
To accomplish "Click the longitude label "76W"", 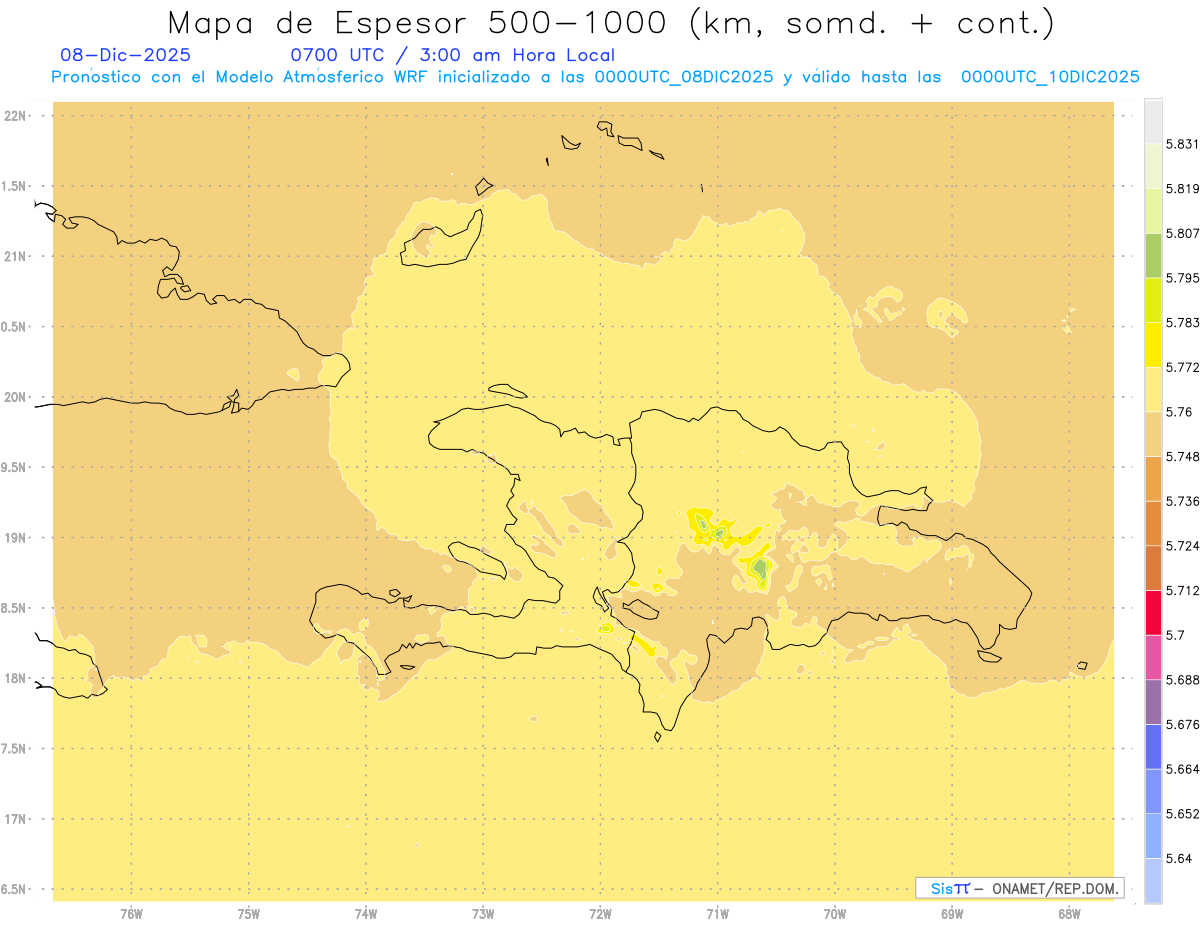I will pos(131,914).
